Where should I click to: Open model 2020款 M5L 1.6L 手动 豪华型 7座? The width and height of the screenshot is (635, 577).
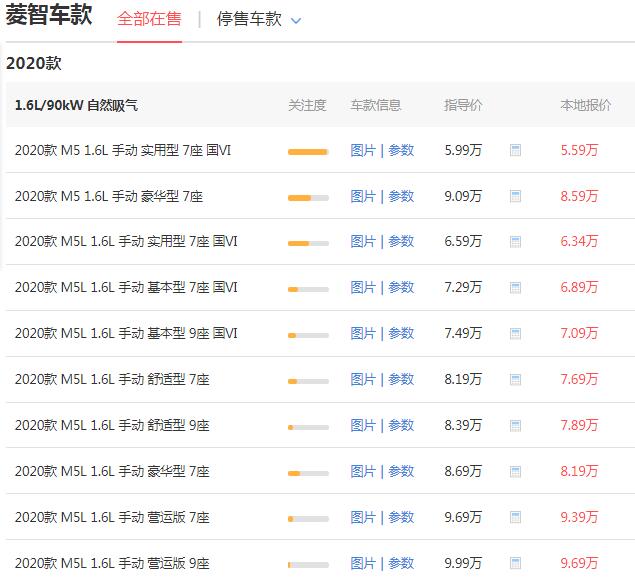[112, 471]
